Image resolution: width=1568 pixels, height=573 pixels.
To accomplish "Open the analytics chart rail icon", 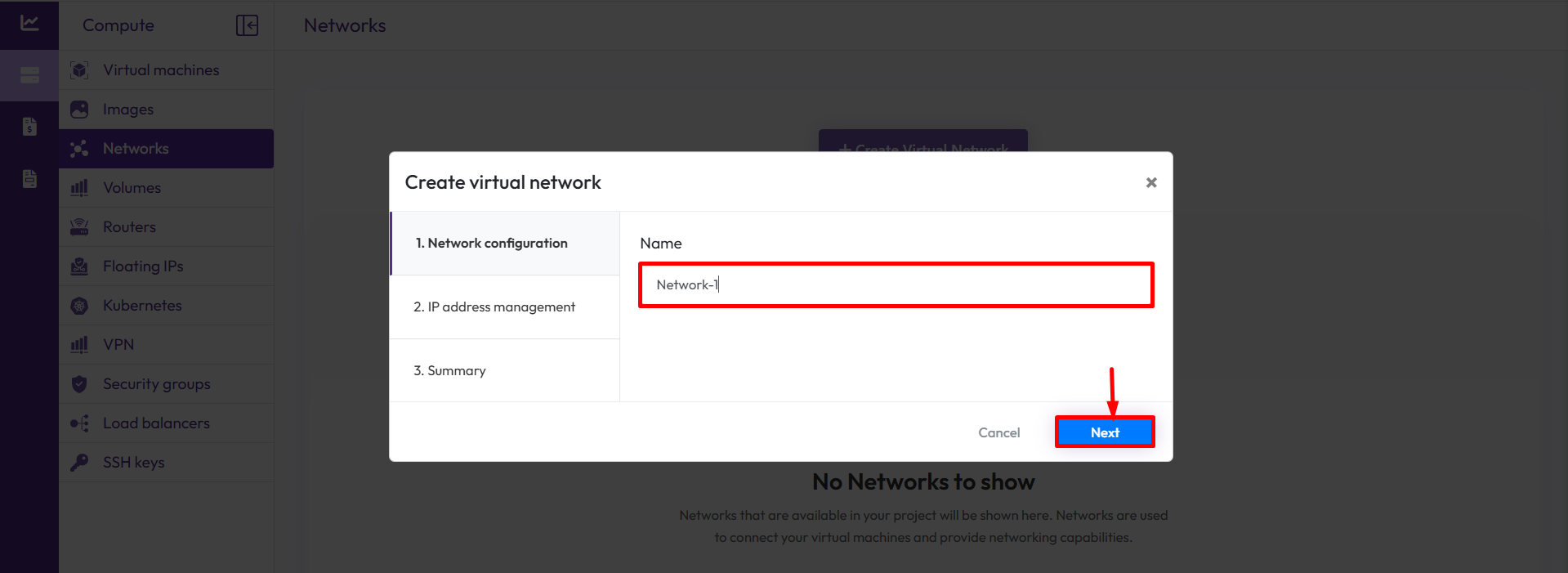I will click(29, 23).
